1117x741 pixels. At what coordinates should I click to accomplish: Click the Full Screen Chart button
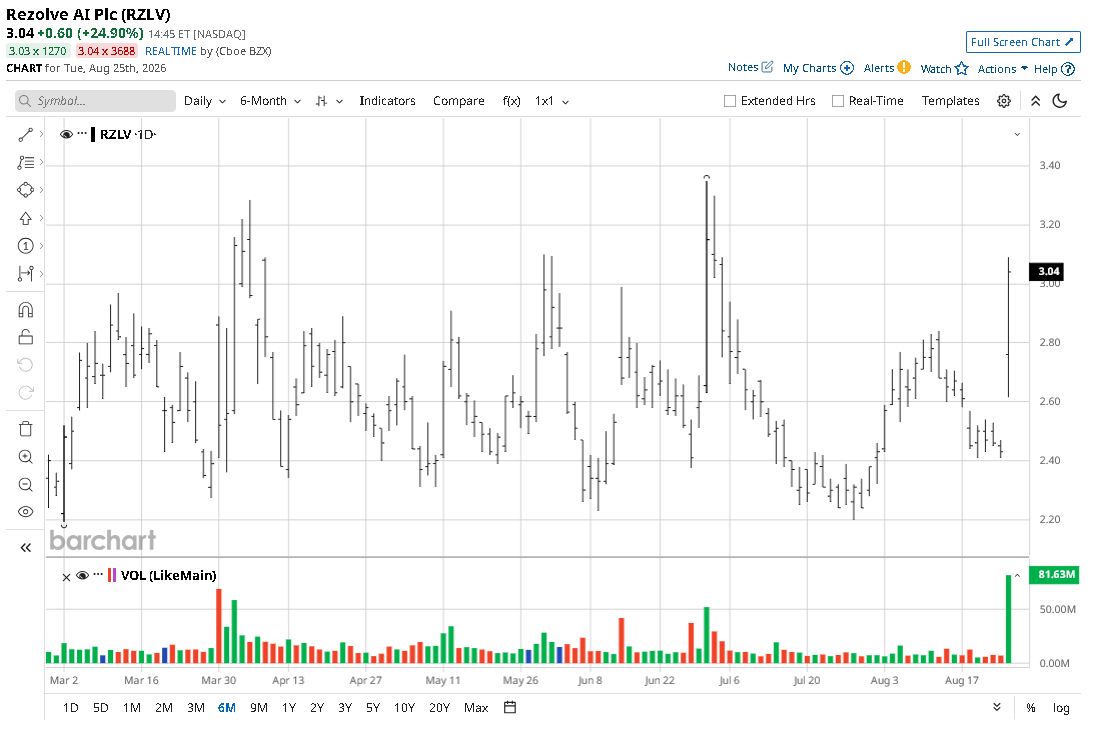click(1023, 42)
